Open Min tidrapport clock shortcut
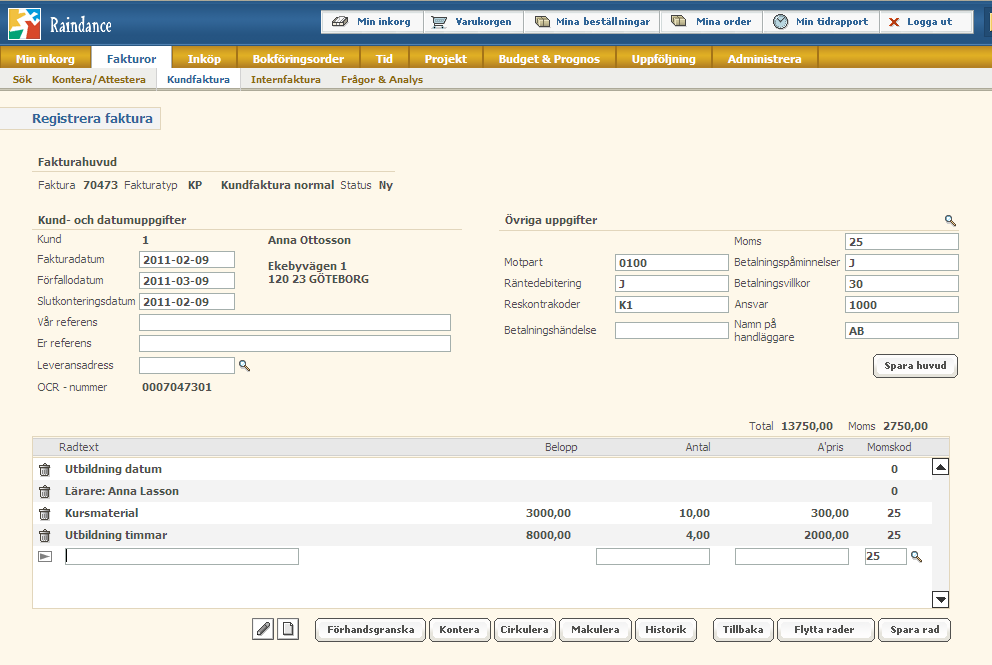The height and width of the screenshot is (665, 992). tap(821, 22)
